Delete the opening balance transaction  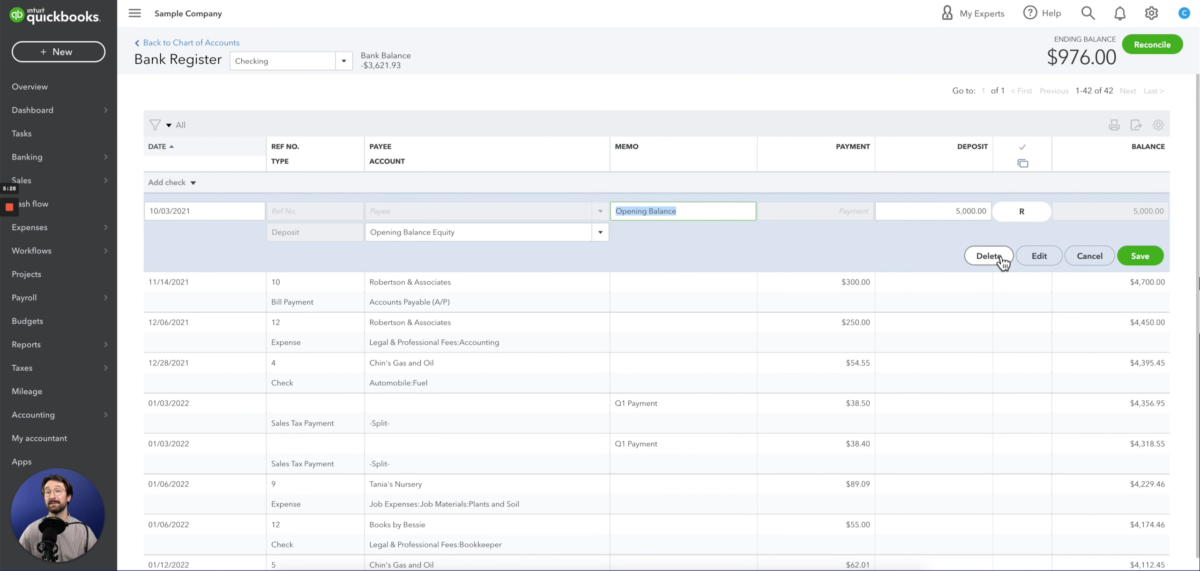989,256
